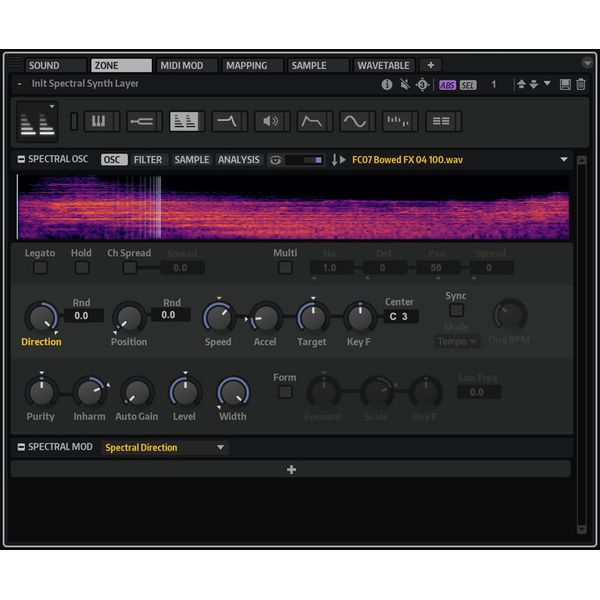Switch to the WAVETABLE tab
This screenshot has width=600, height=600.
pyautogui.click(x=384, y=65)
